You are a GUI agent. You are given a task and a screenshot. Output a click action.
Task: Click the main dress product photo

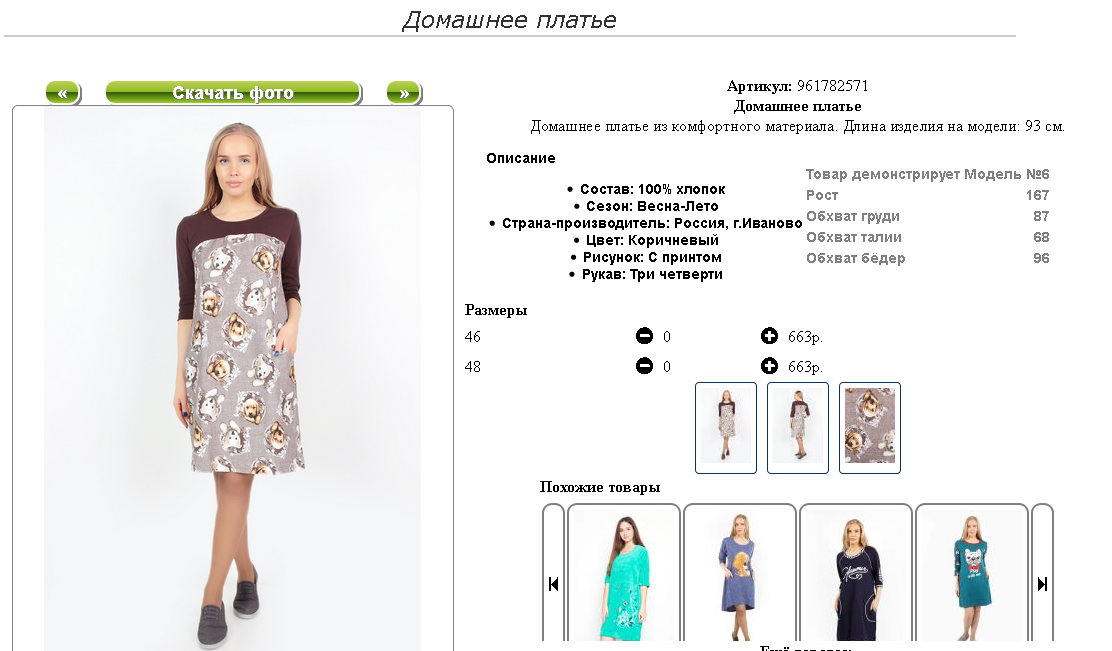point(233,379)
